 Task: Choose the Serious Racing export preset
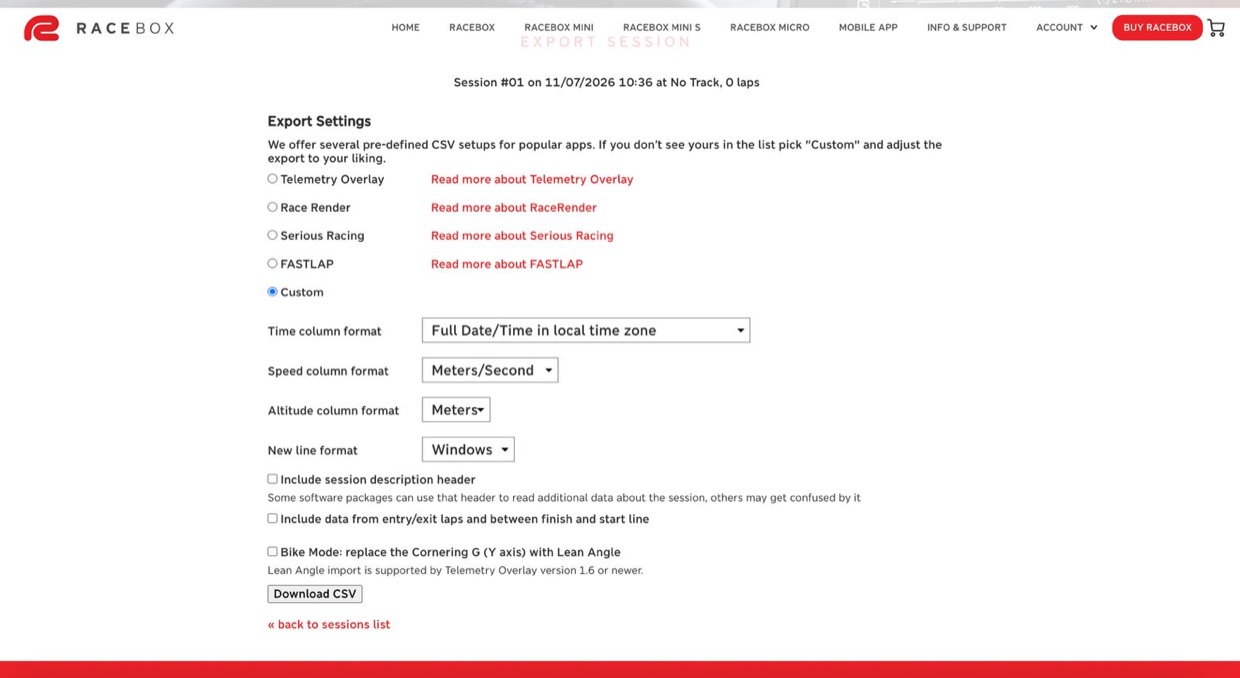272,235
